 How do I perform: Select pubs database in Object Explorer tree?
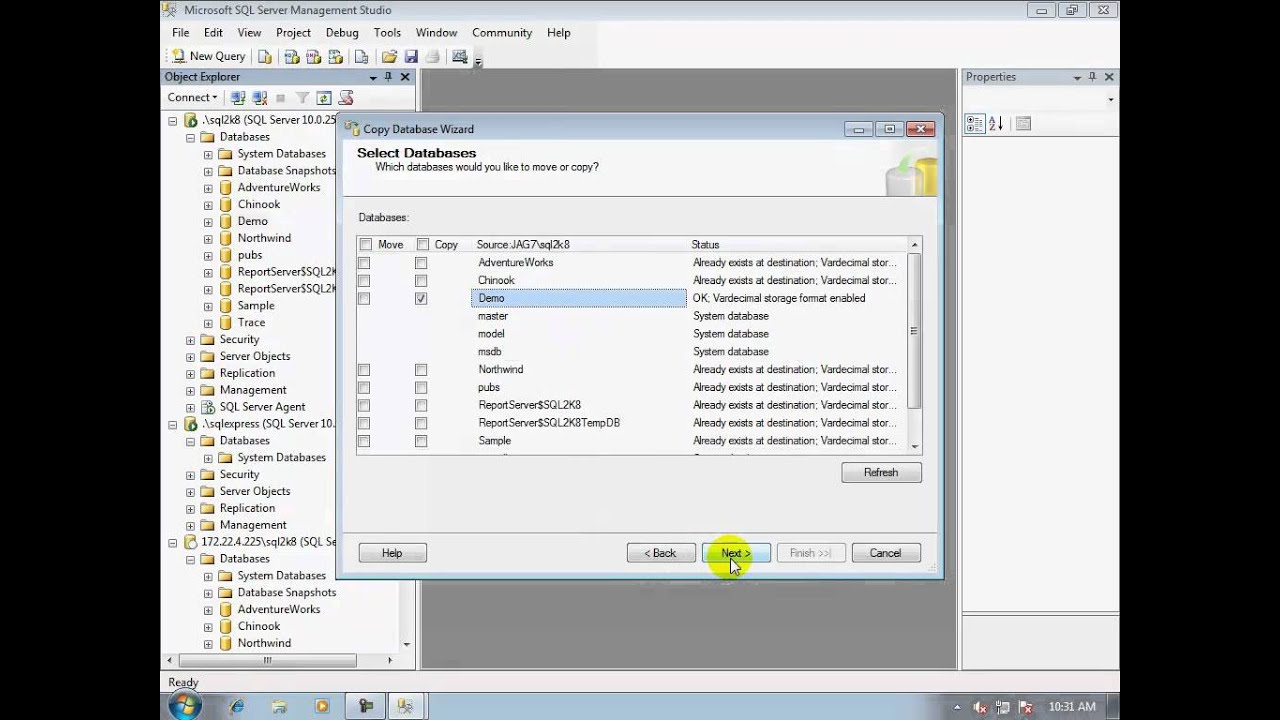tap(250, 255)
